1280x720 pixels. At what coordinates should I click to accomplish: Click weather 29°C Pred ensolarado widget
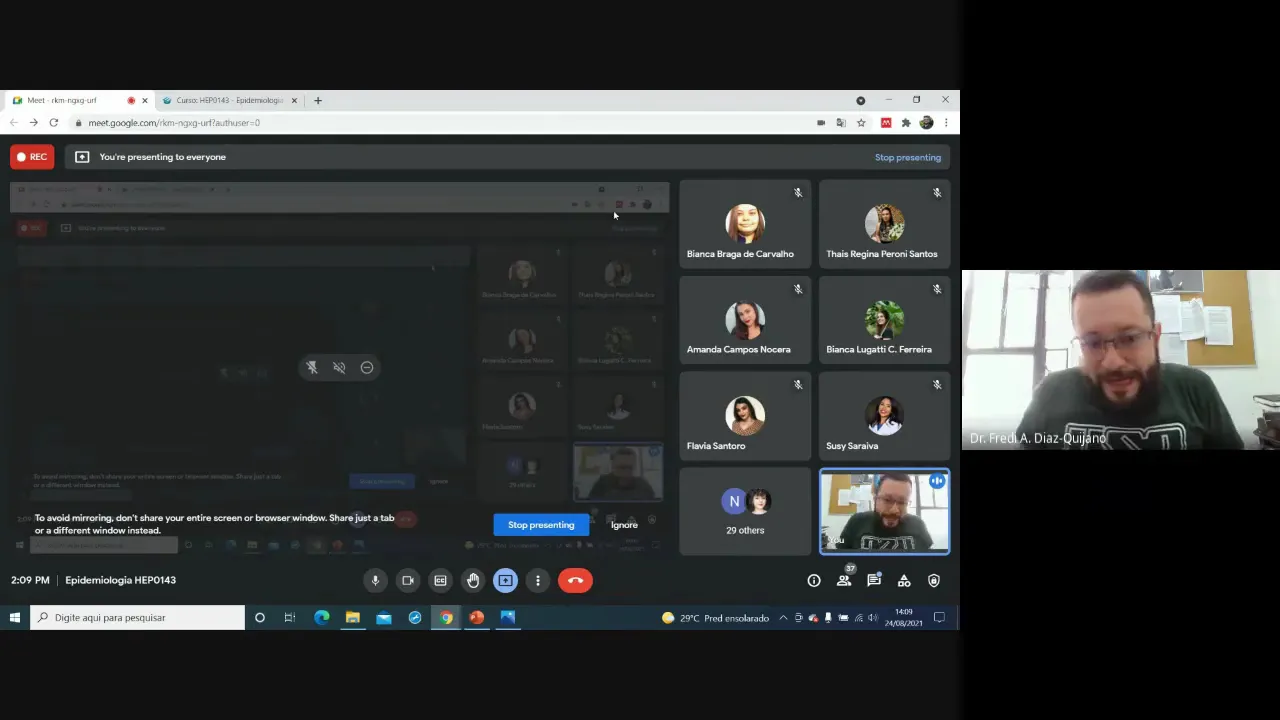click(715, 618)
